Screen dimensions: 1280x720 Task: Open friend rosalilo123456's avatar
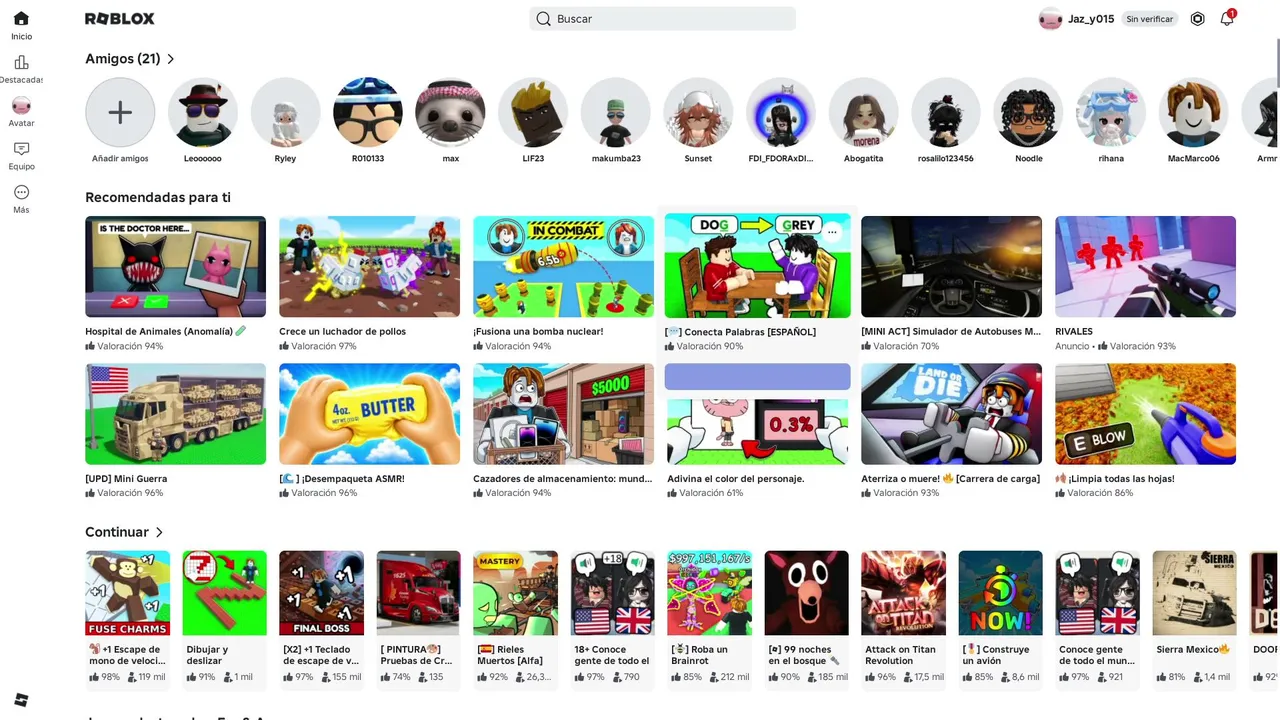946,112
